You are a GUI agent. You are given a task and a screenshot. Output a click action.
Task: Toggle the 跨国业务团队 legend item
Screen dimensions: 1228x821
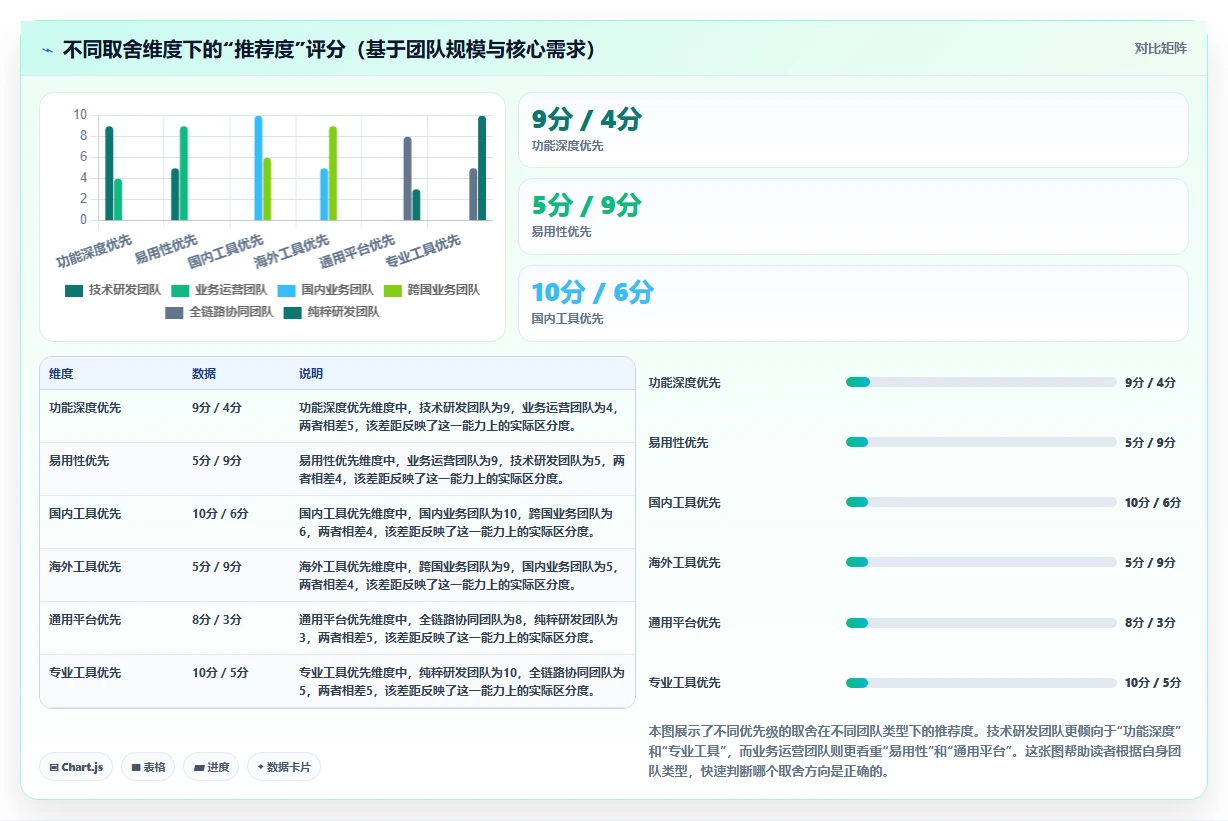[x=431, y=290]
